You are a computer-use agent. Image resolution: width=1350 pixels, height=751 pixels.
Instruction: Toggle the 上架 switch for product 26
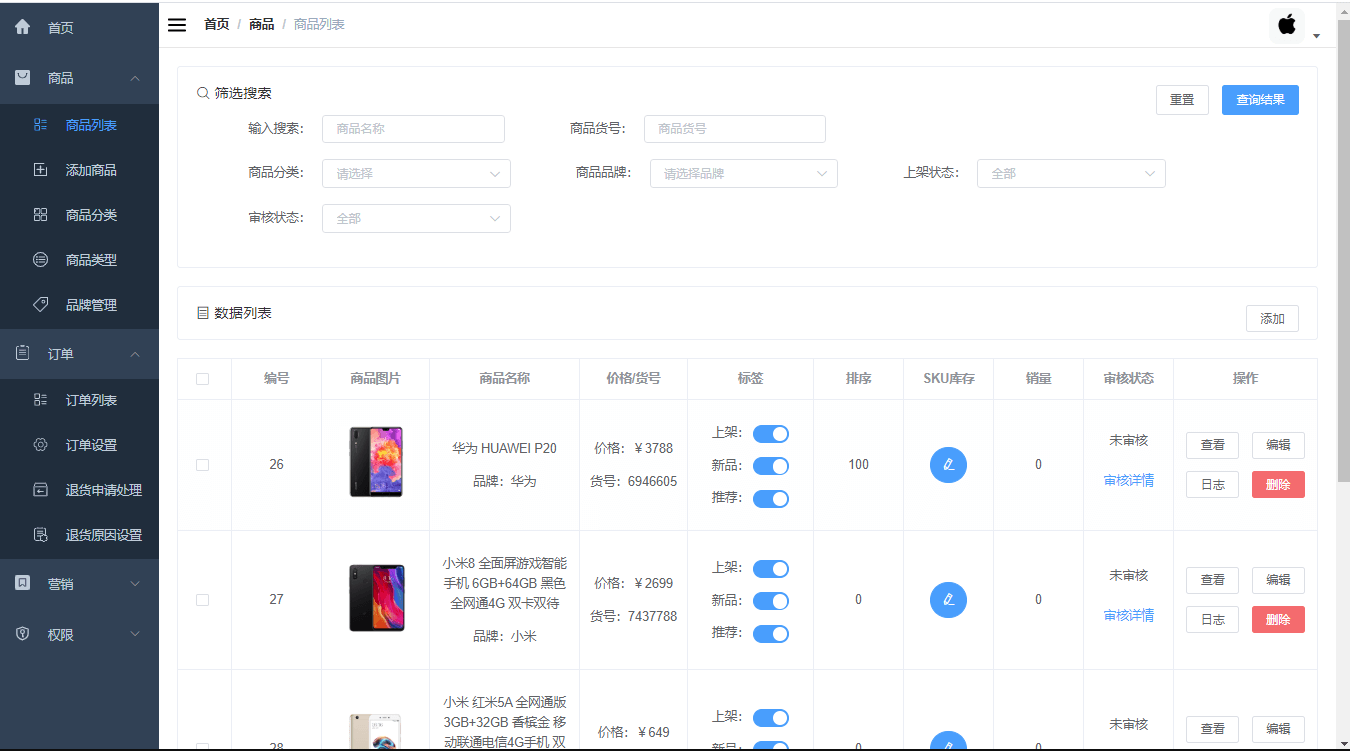771,433
